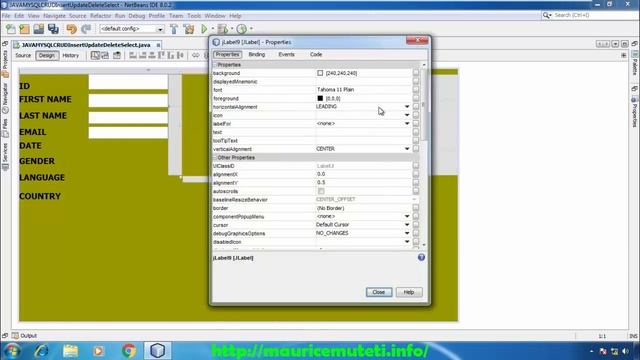
Task: Click the black foreground color swatch
Action: [x=320, y=98]
